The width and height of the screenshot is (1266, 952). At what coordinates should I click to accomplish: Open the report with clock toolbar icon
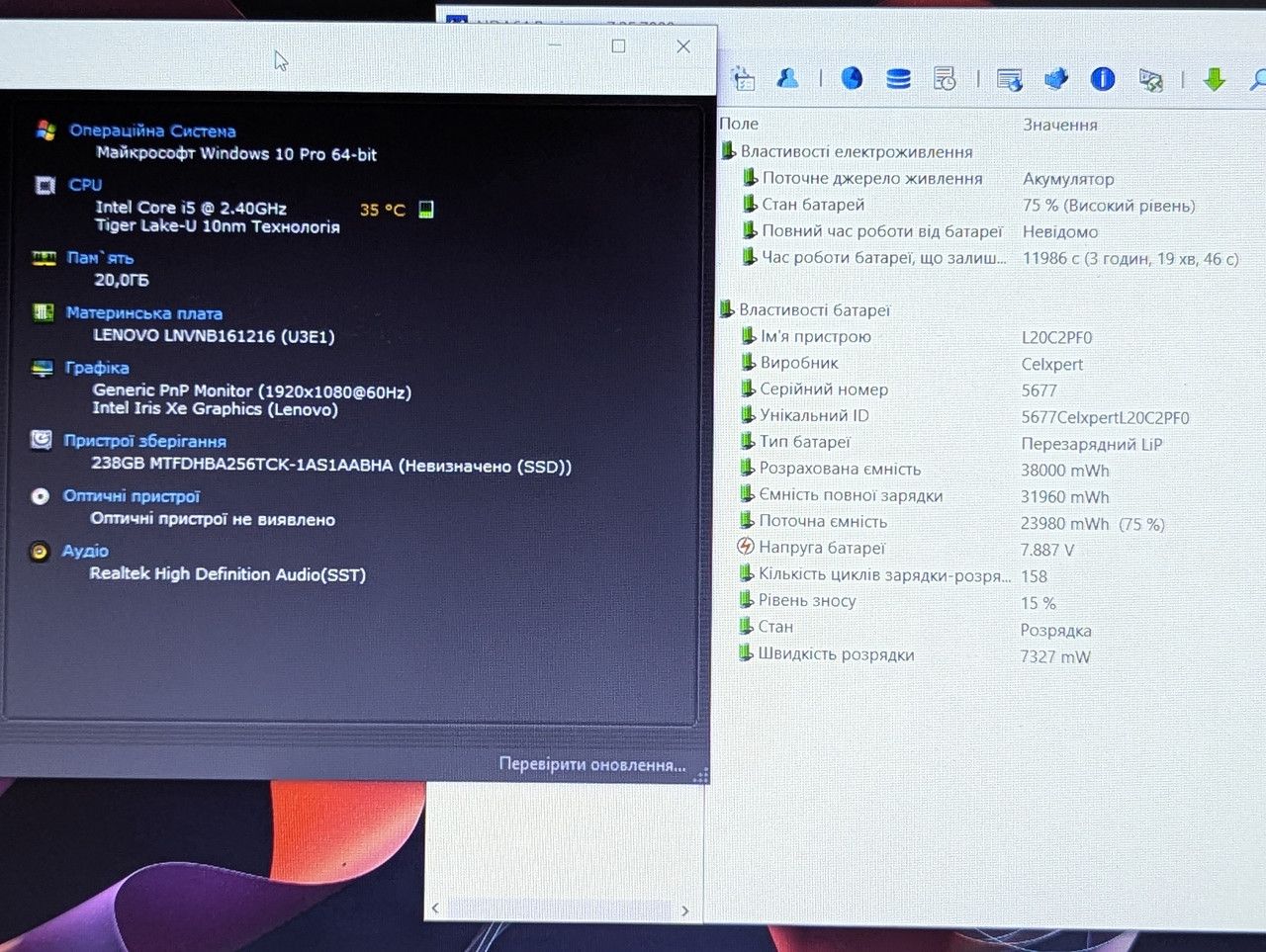click(945, 79)
